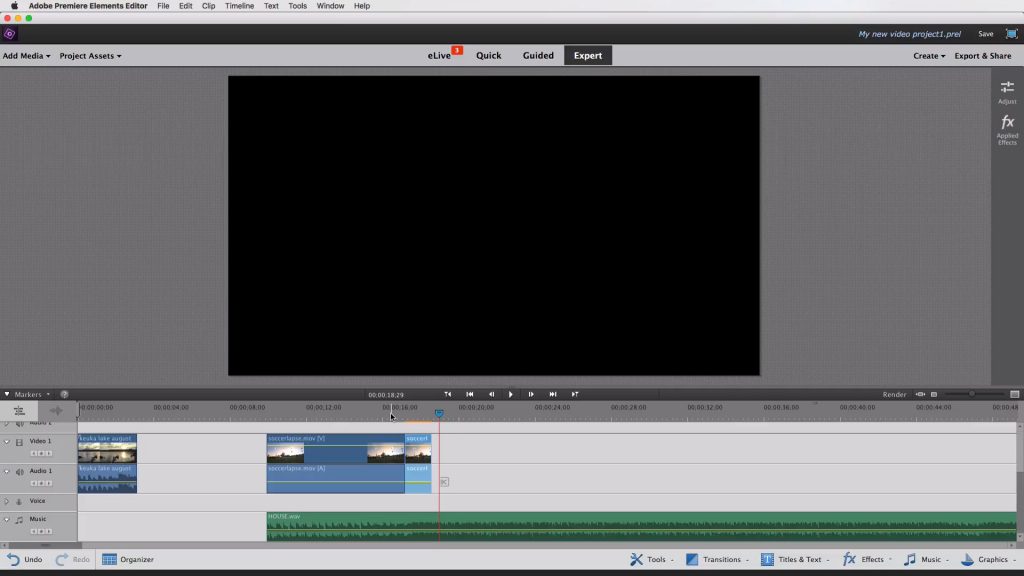Click the Effects fx icon
Image resolution: width=1024 pixels, height=576 pixels.
(x=849, y=559)
